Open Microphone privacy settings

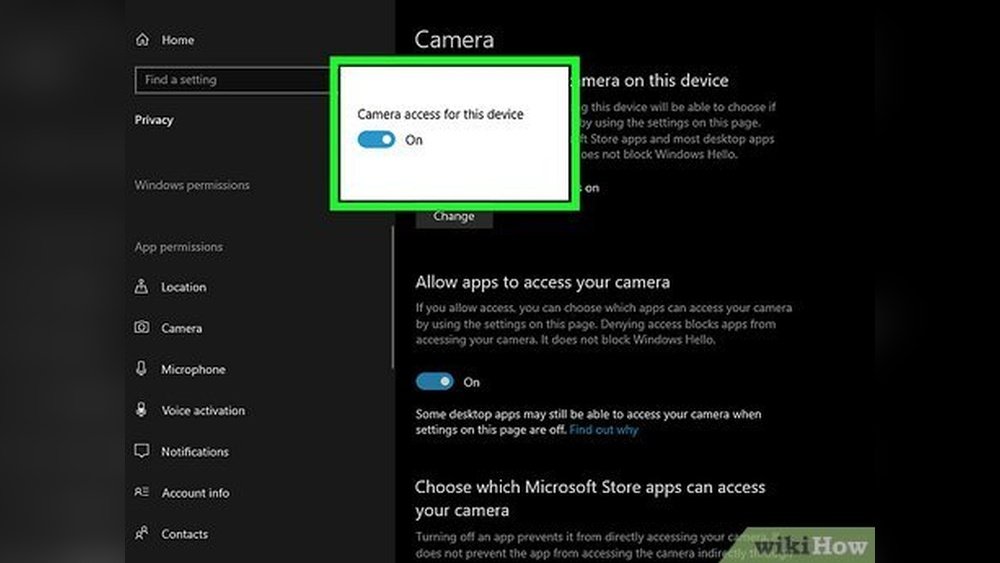[193, 370]
